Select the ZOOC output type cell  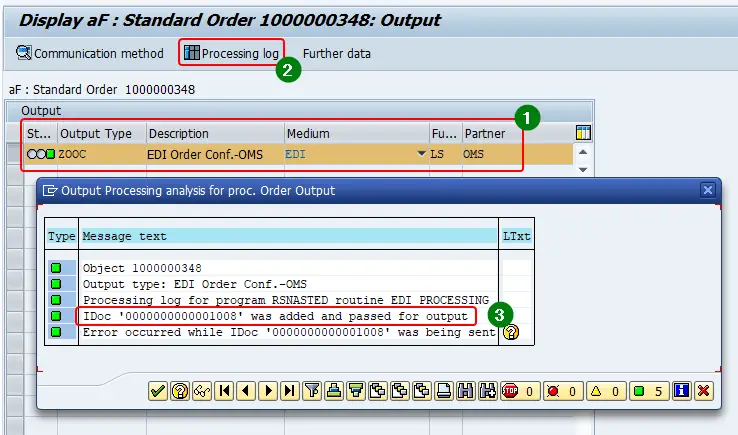tap(102, 154)
